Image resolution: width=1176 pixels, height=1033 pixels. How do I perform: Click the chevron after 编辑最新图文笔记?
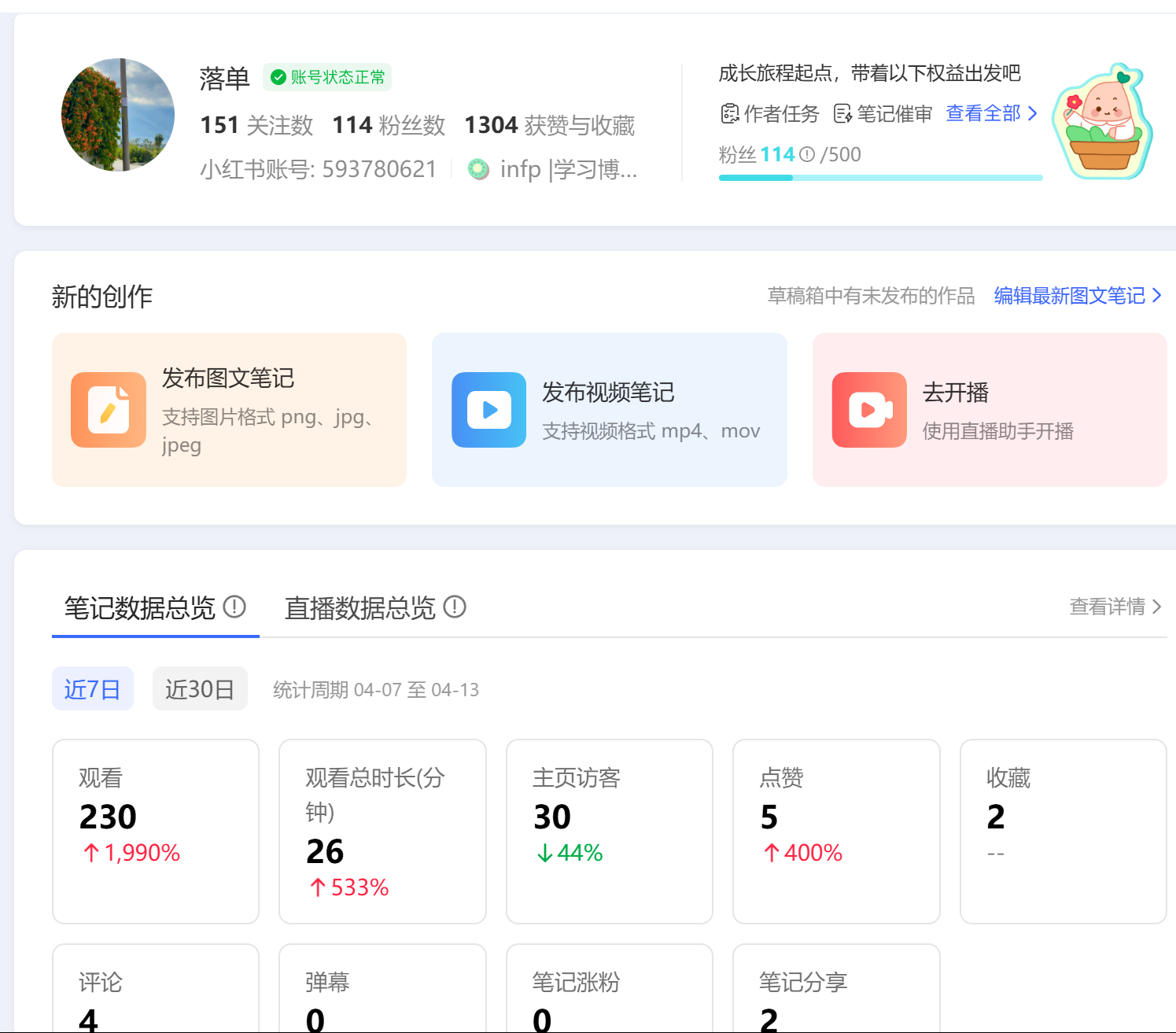click(1157, 295)
